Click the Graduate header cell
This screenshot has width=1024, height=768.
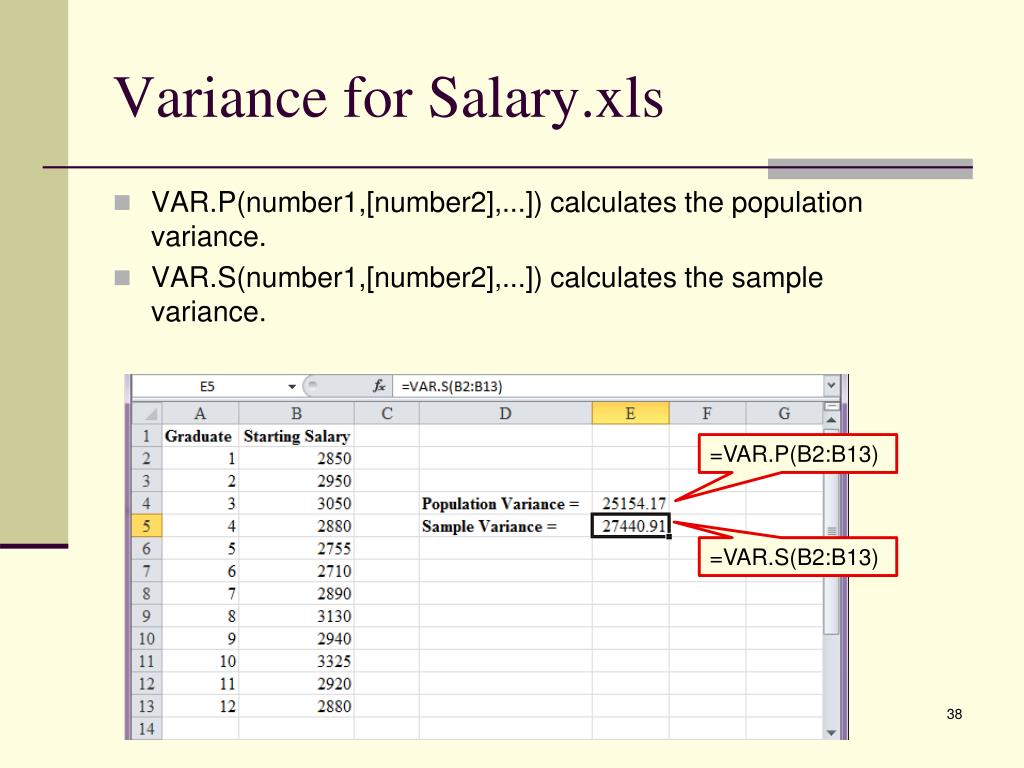200,436
